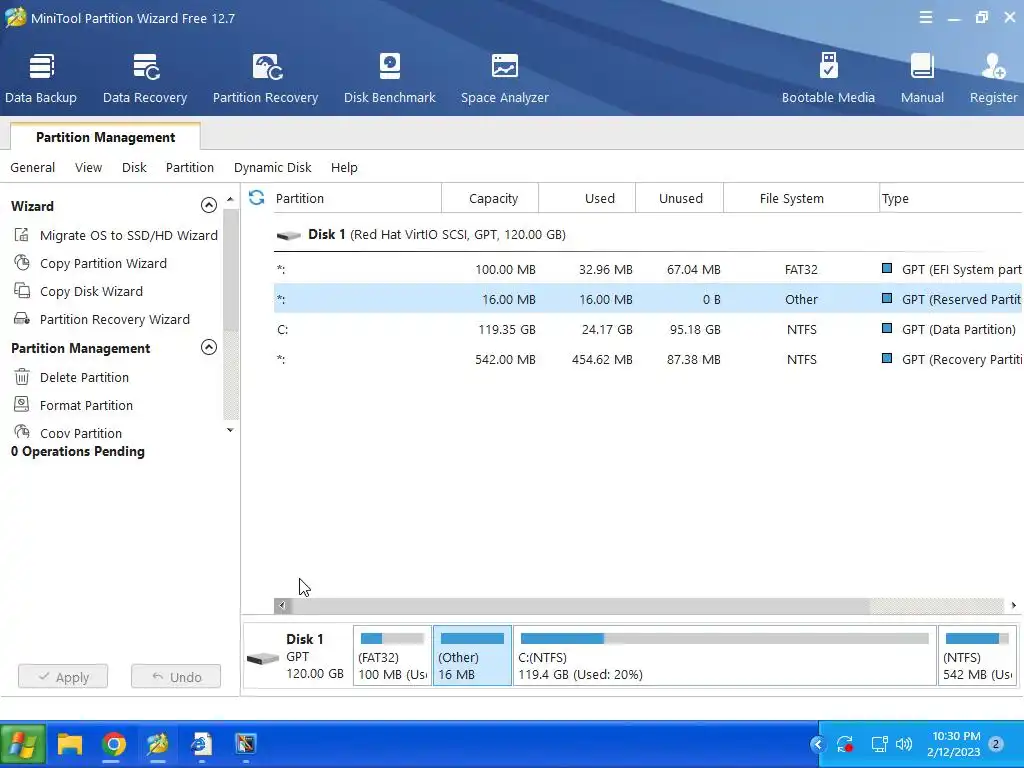The height and width of the screenshot is (768, 1024).
Task: Choose Copy Disk Wizard link
Action: tap(91, 291)
